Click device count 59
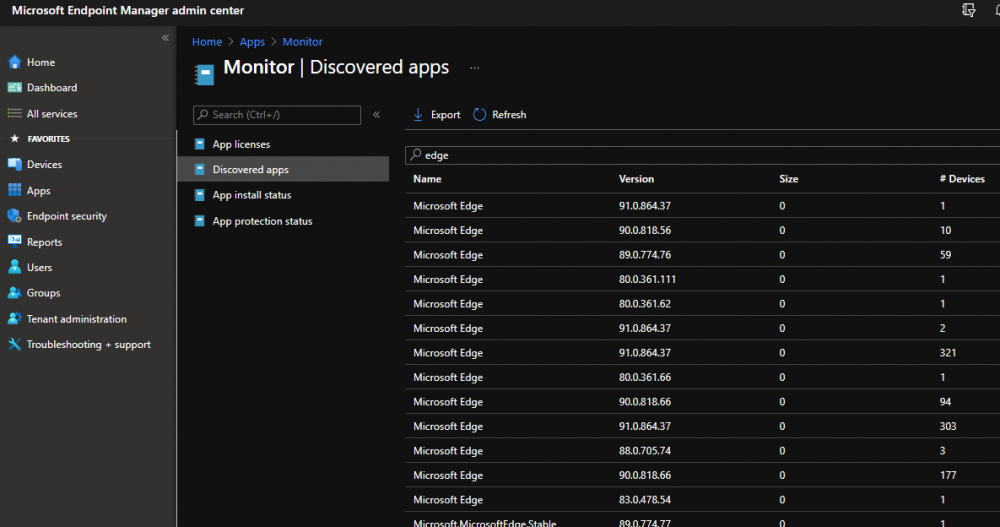 click(x=945, y=255)
